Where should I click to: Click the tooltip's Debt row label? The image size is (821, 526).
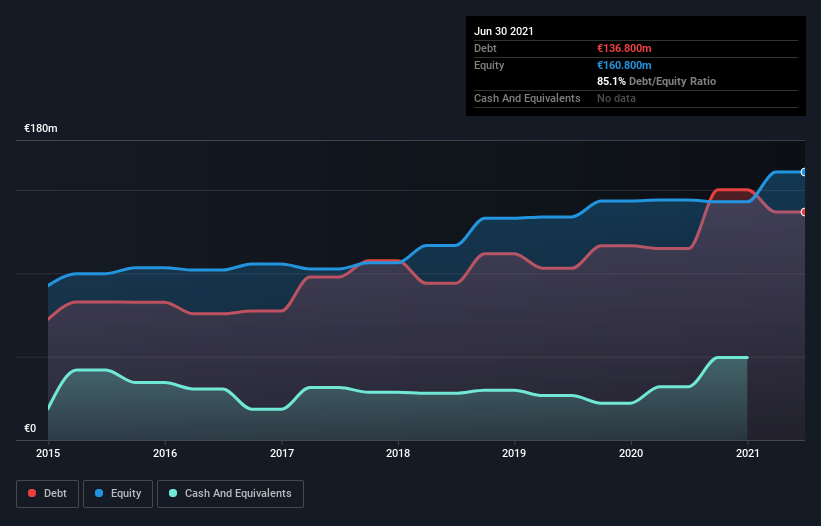pyautogui.click(x=485, y=48)
